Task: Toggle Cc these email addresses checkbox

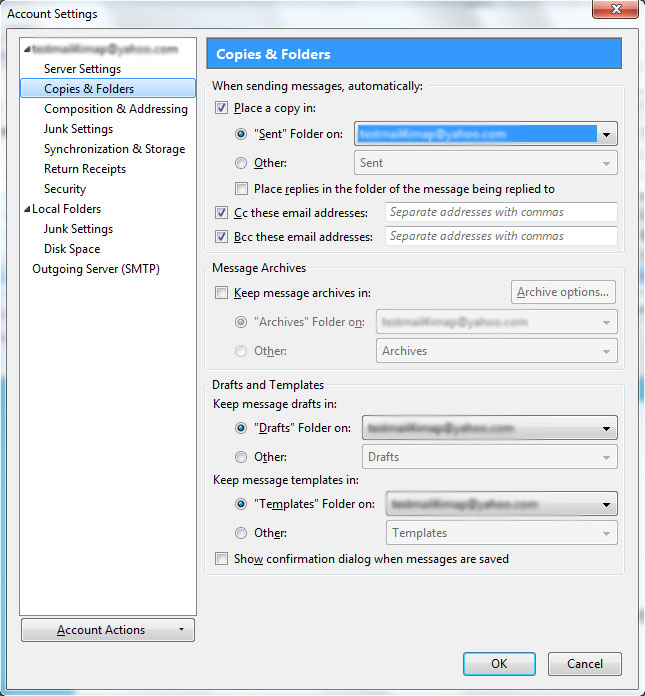Action: 222,213
